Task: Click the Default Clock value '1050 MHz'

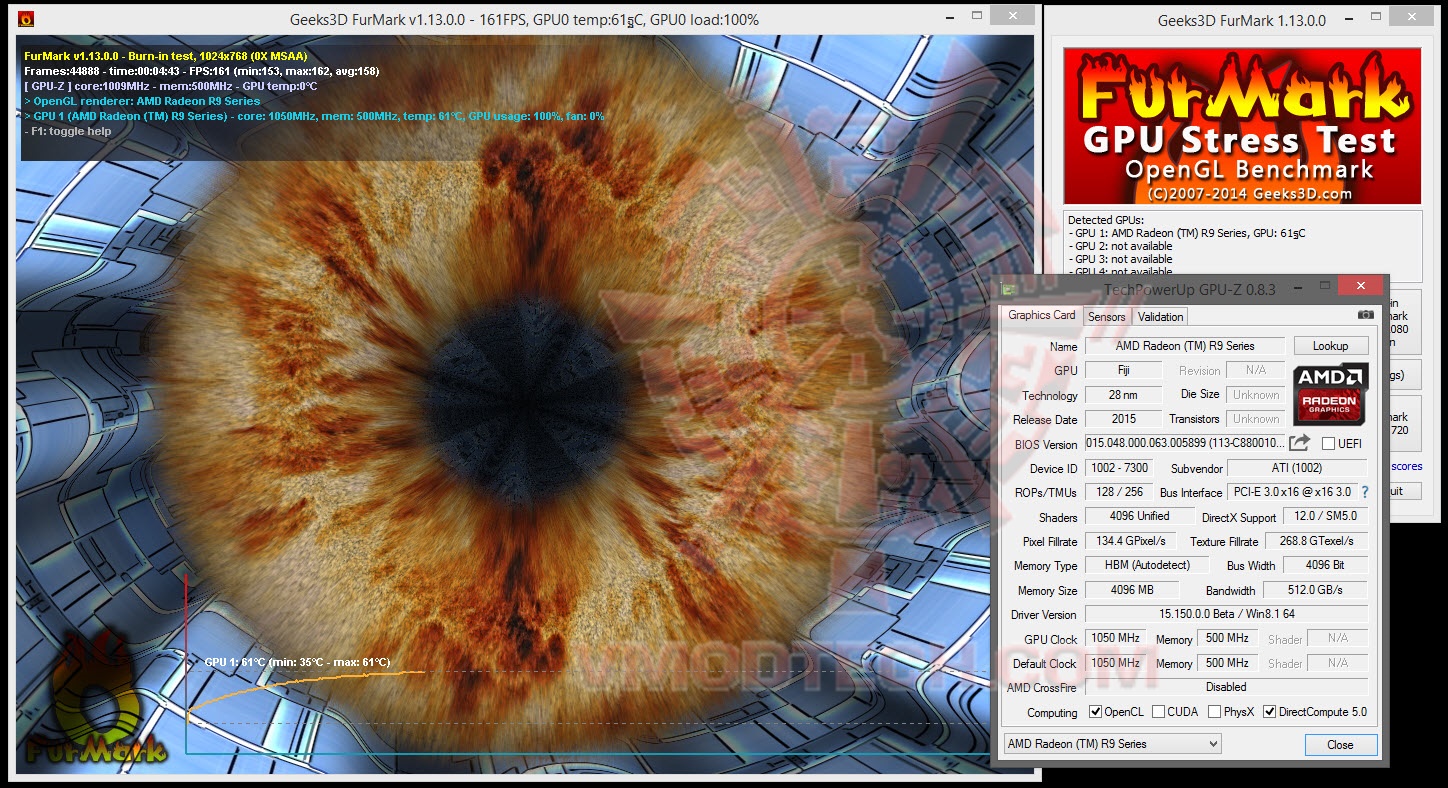Action: [x=1116, y=663]
